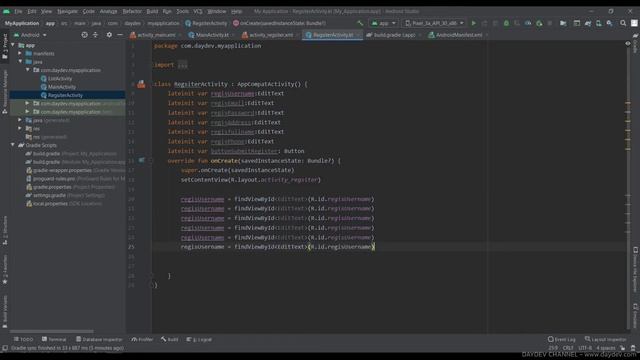The height and width of the screenshot is (360, 640).
Task: Open the Structure sidebar tool button
Action: pos(4,231)
